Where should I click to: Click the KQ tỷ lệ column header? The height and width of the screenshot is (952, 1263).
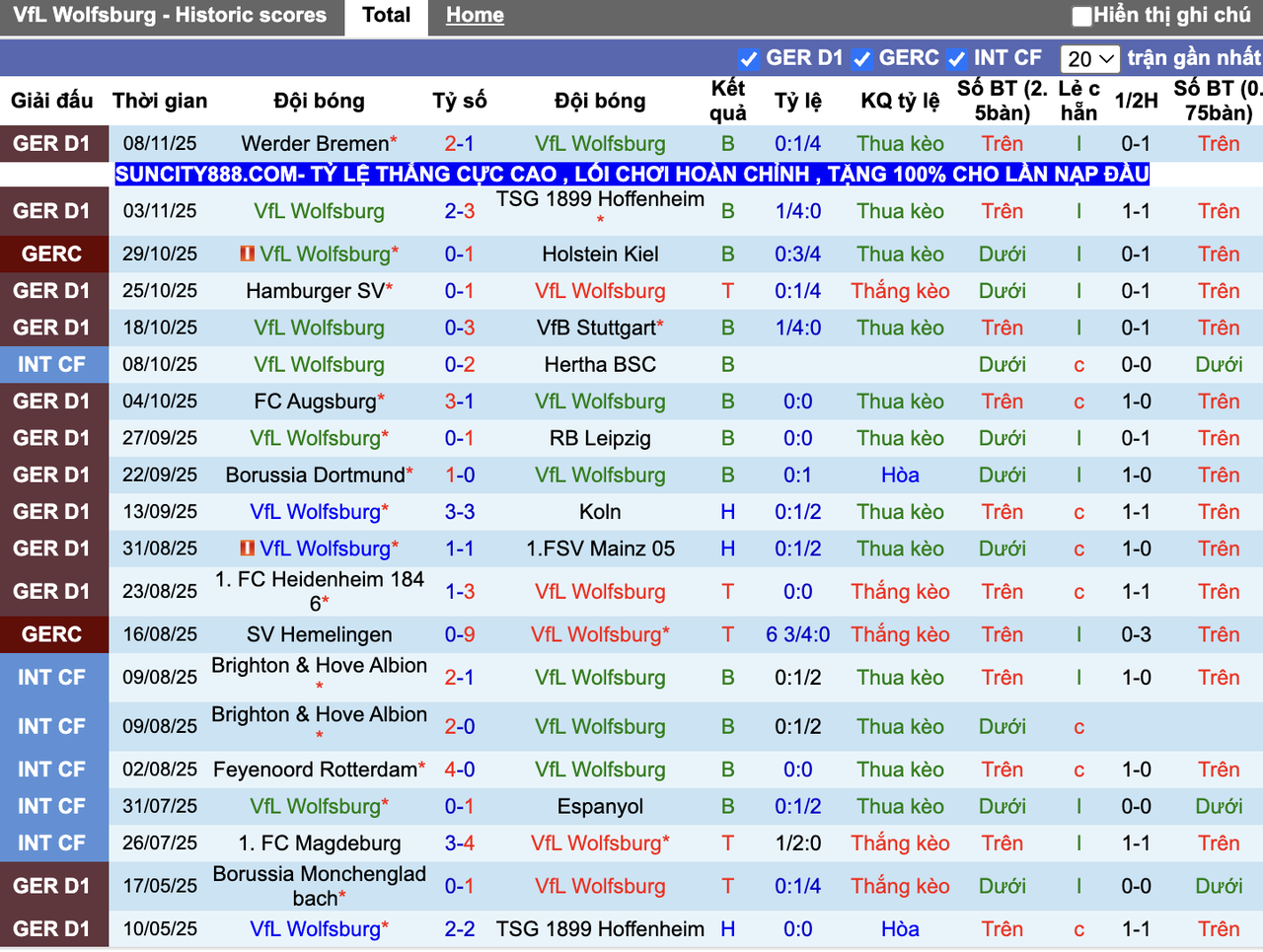tap(900, 101)
